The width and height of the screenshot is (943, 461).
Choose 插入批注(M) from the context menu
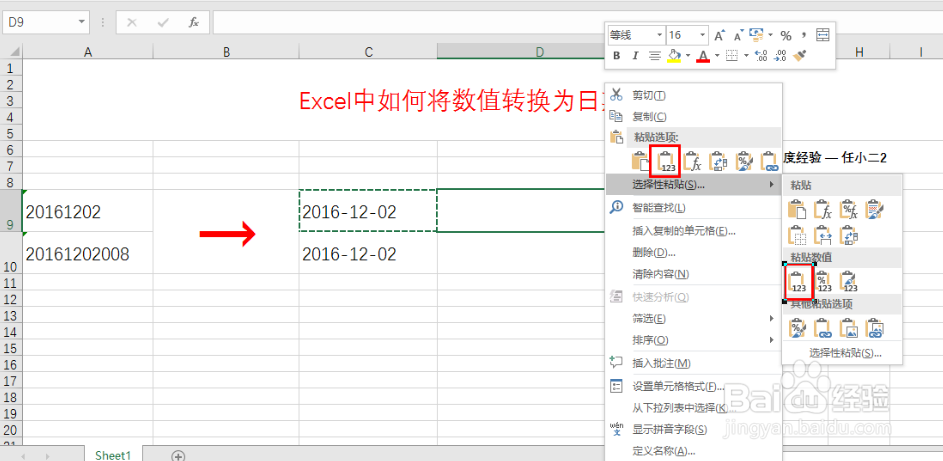(693, 363)
